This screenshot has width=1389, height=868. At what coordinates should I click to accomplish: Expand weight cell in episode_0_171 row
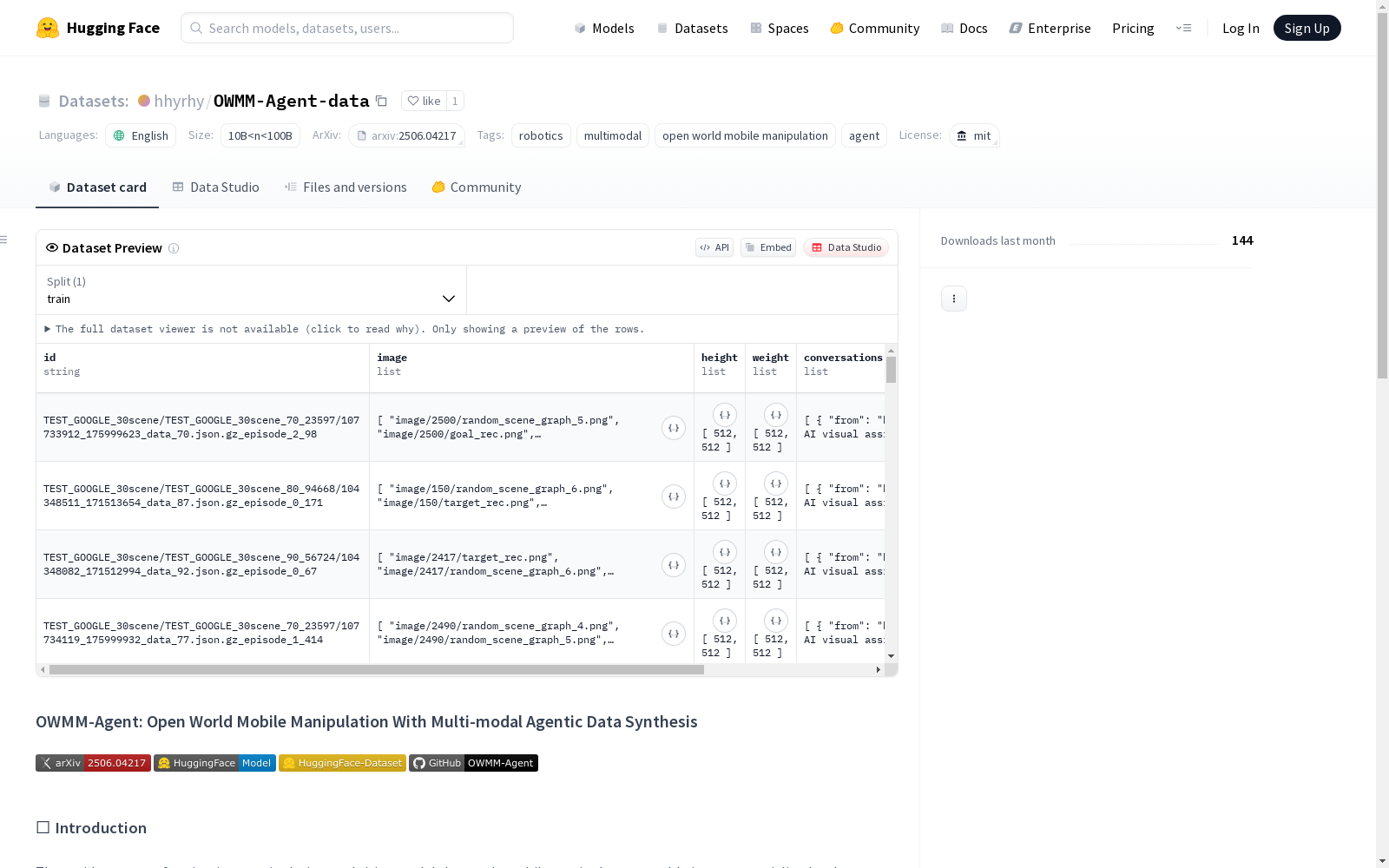[776, 483]
